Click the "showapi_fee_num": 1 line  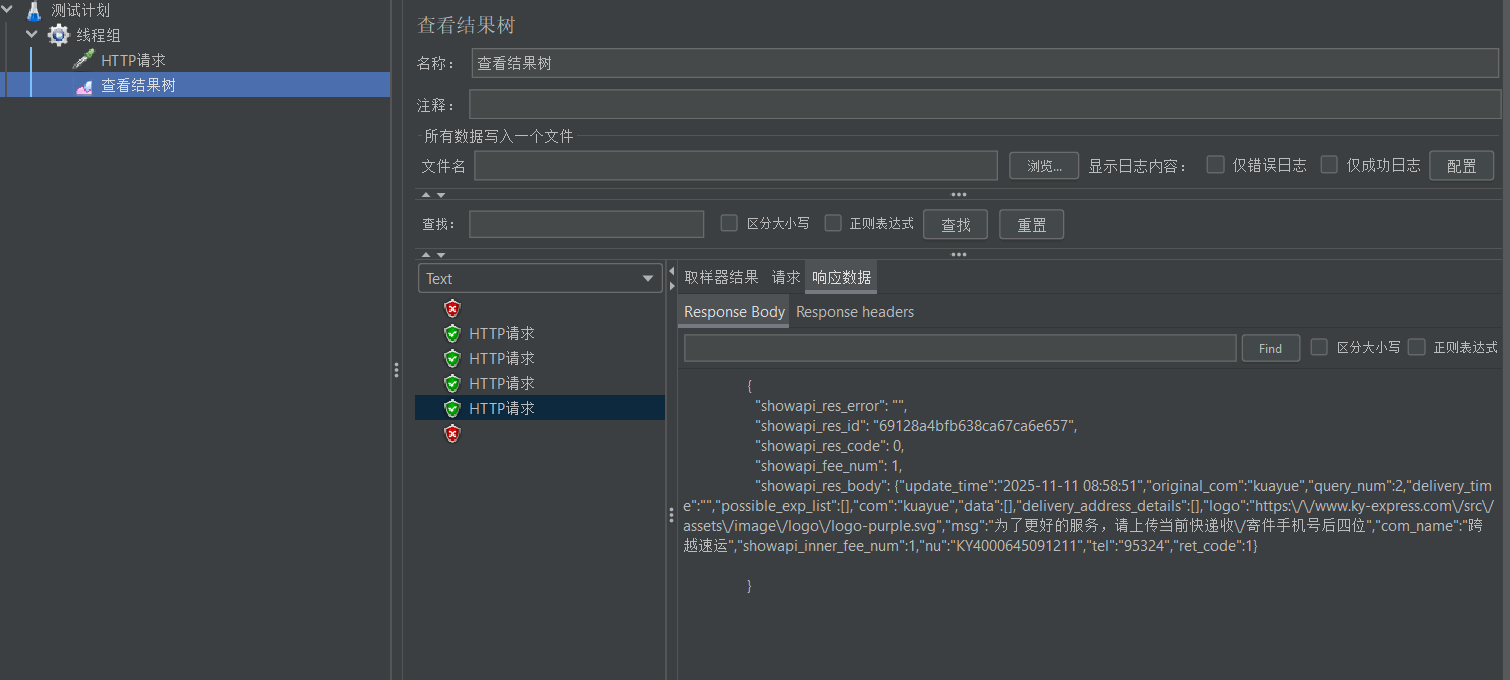click(829, 466)
